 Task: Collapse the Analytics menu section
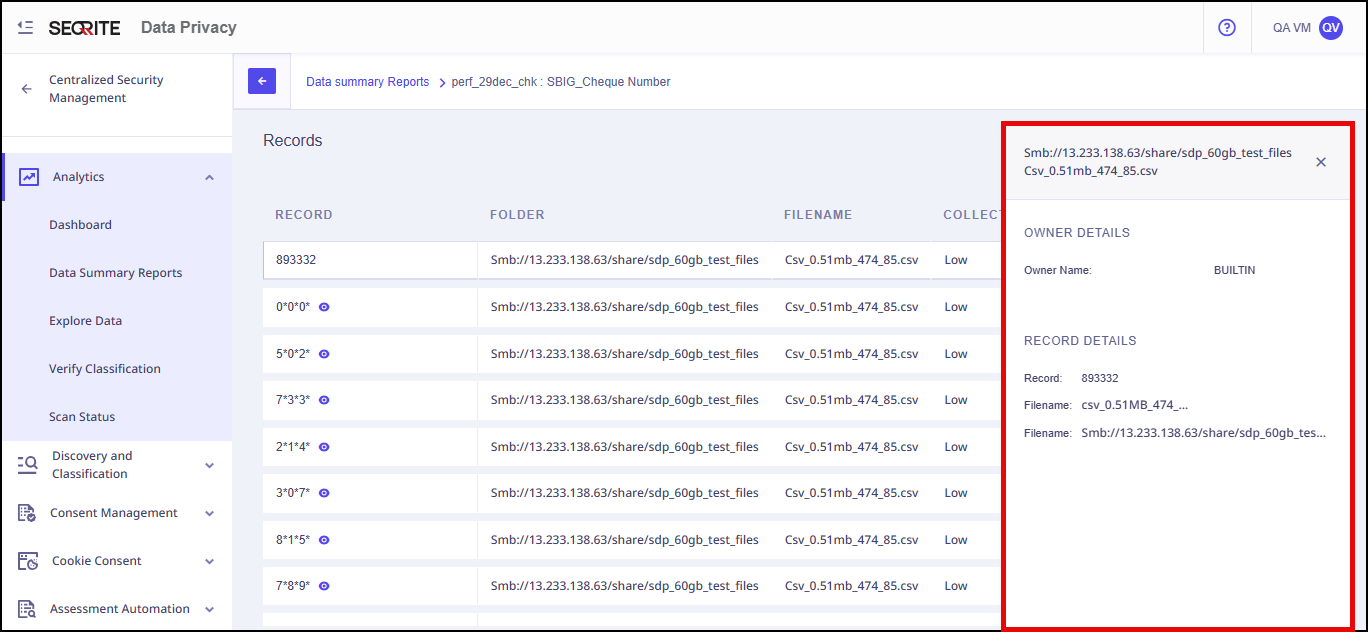(x=209, y=178)
